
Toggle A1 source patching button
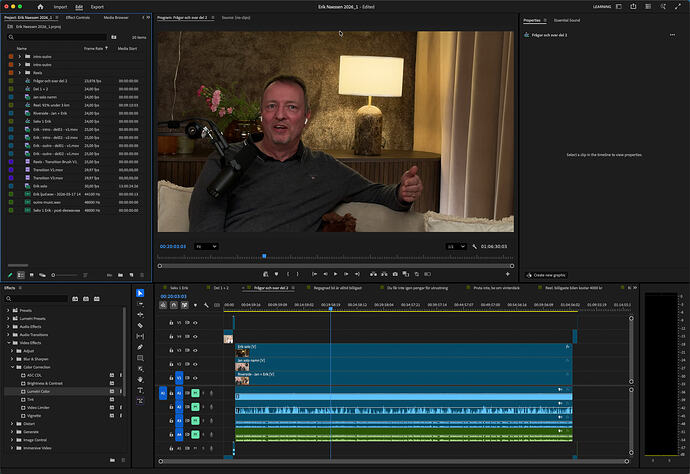click(163, 393)
